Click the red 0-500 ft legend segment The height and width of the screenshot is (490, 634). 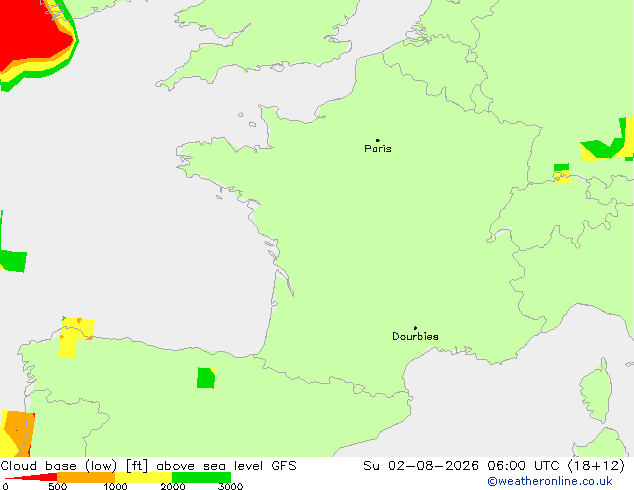(32, 477)
